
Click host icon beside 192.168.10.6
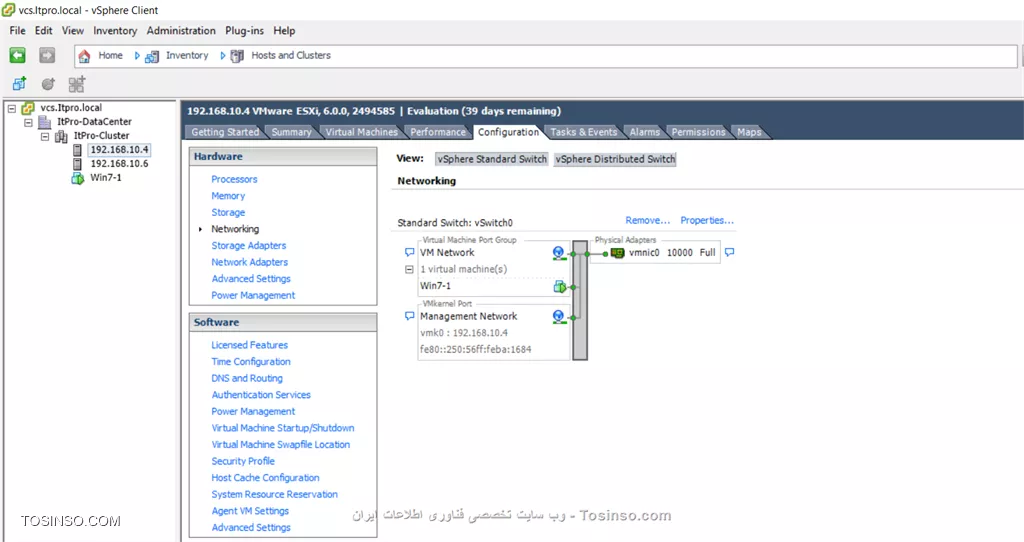pos(77,164)
